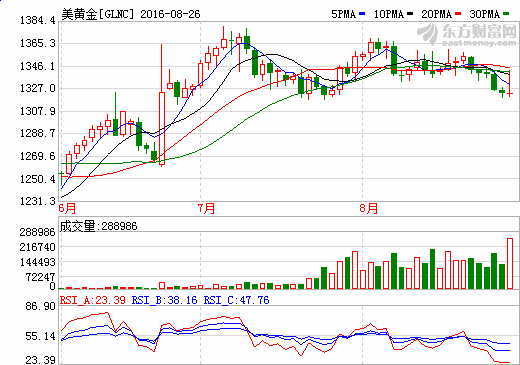
Task: Click the RSI_A:23.39 indicator label
Action: 93,300
